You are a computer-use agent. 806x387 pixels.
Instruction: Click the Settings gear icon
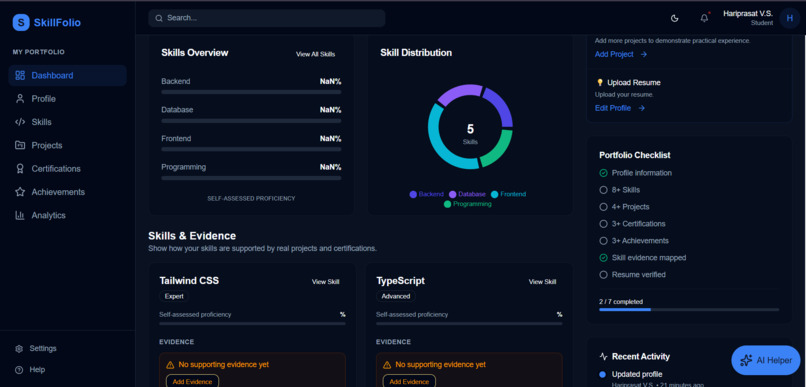19,348
